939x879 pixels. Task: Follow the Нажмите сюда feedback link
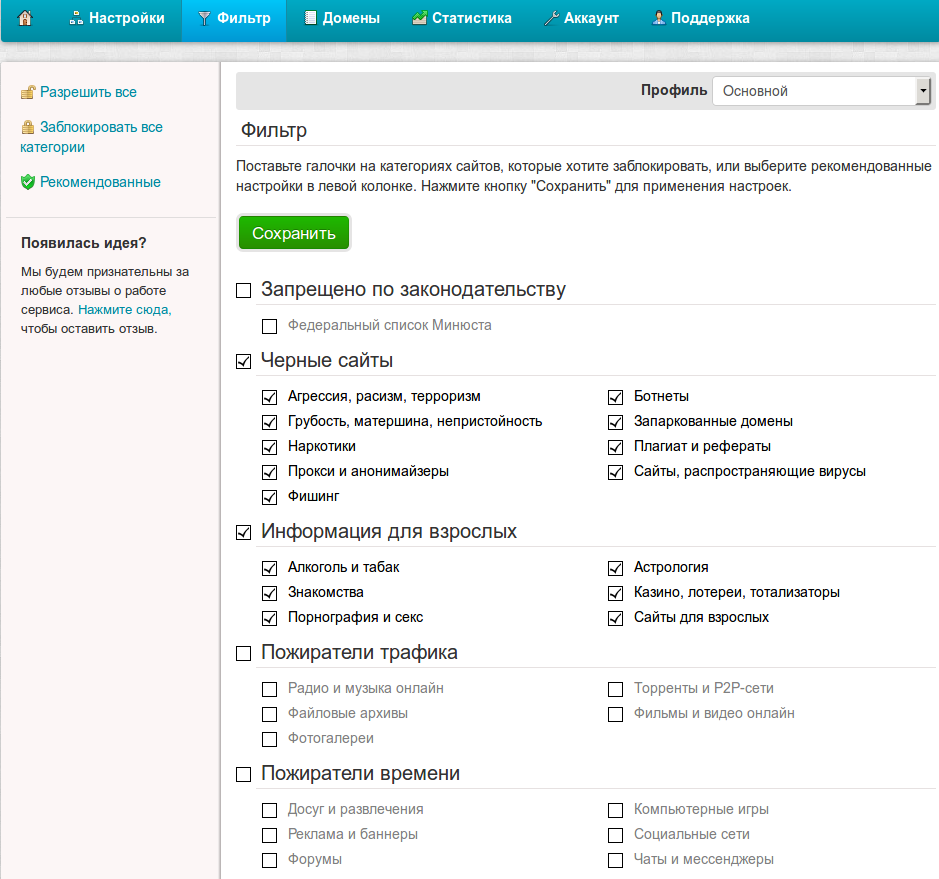pos(125,310)
